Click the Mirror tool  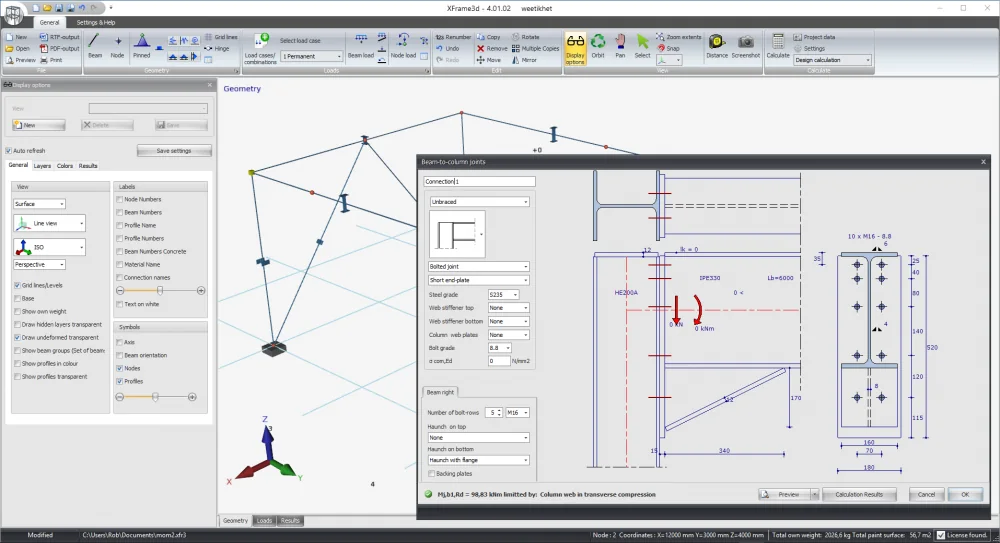point(524,60)
